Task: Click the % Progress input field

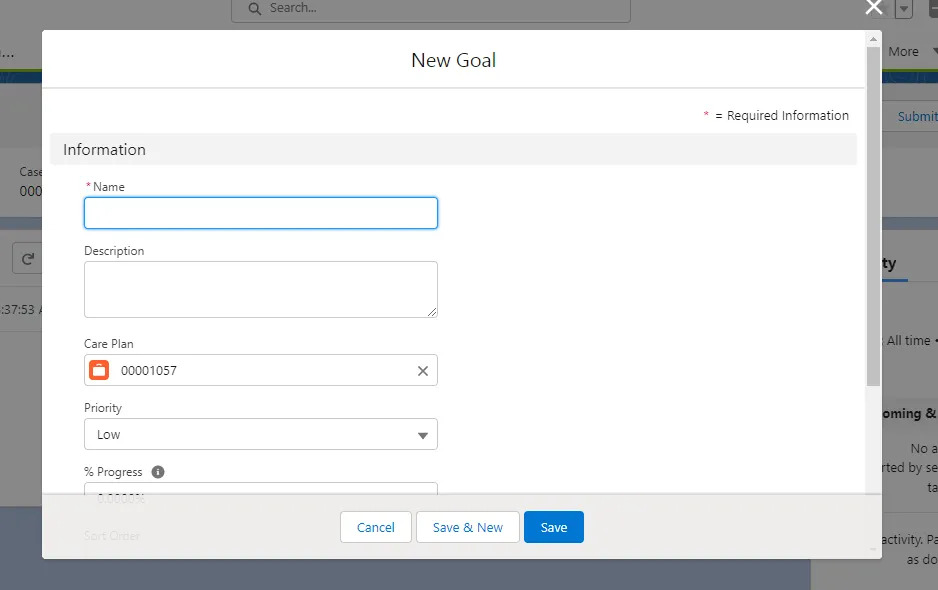Action: pyautogui.click(x=261, y=489)
